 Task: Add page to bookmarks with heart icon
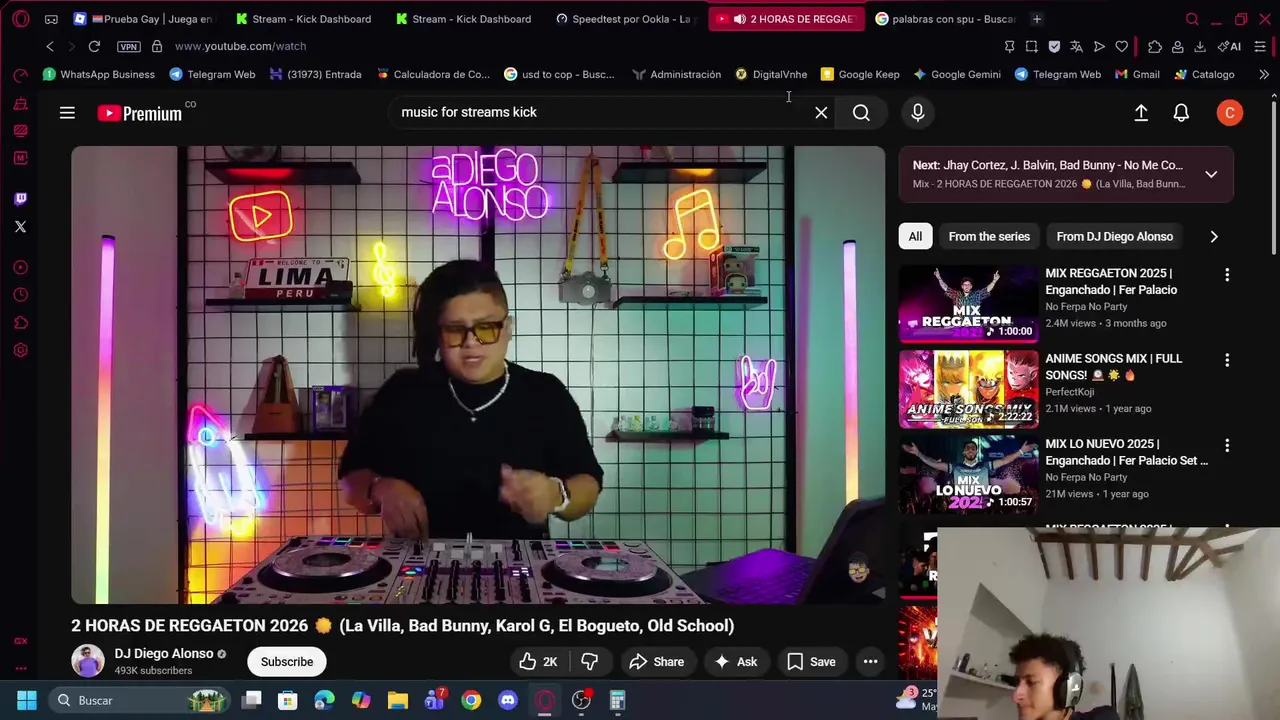click(x=1121, y=46)
